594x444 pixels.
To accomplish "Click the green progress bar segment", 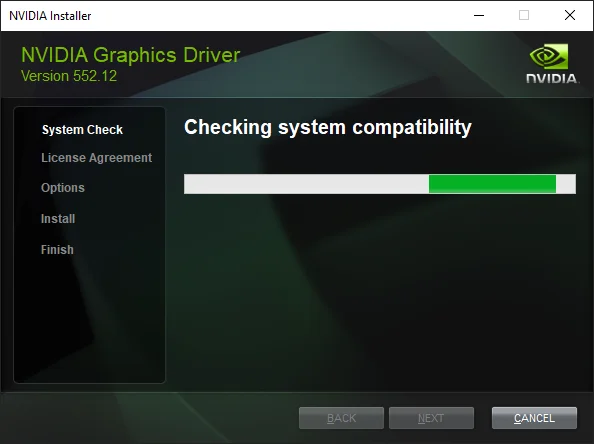I will pyautogui.click(x=492, y=184).
